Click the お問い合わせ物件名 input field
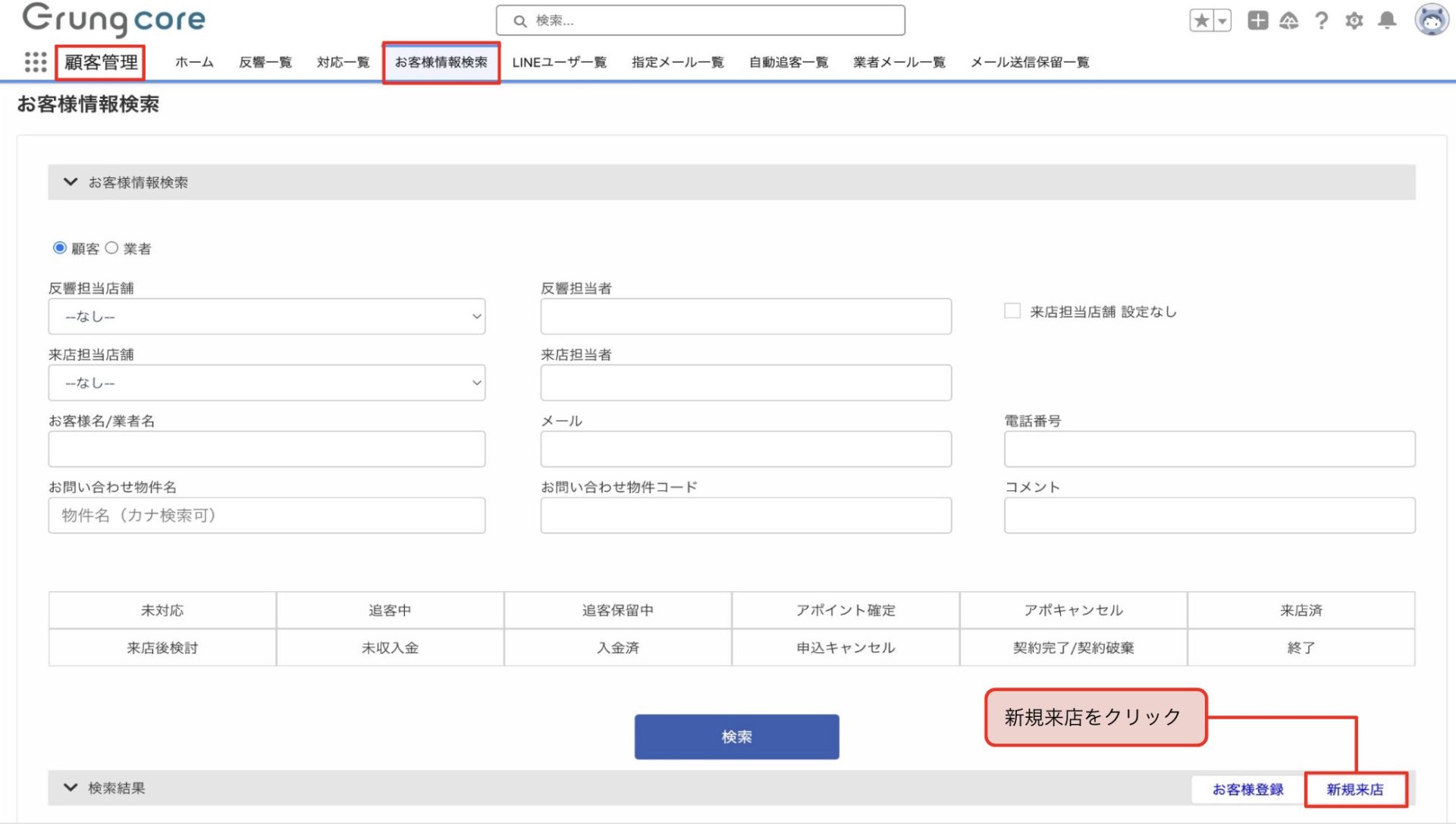 (266, 515)
